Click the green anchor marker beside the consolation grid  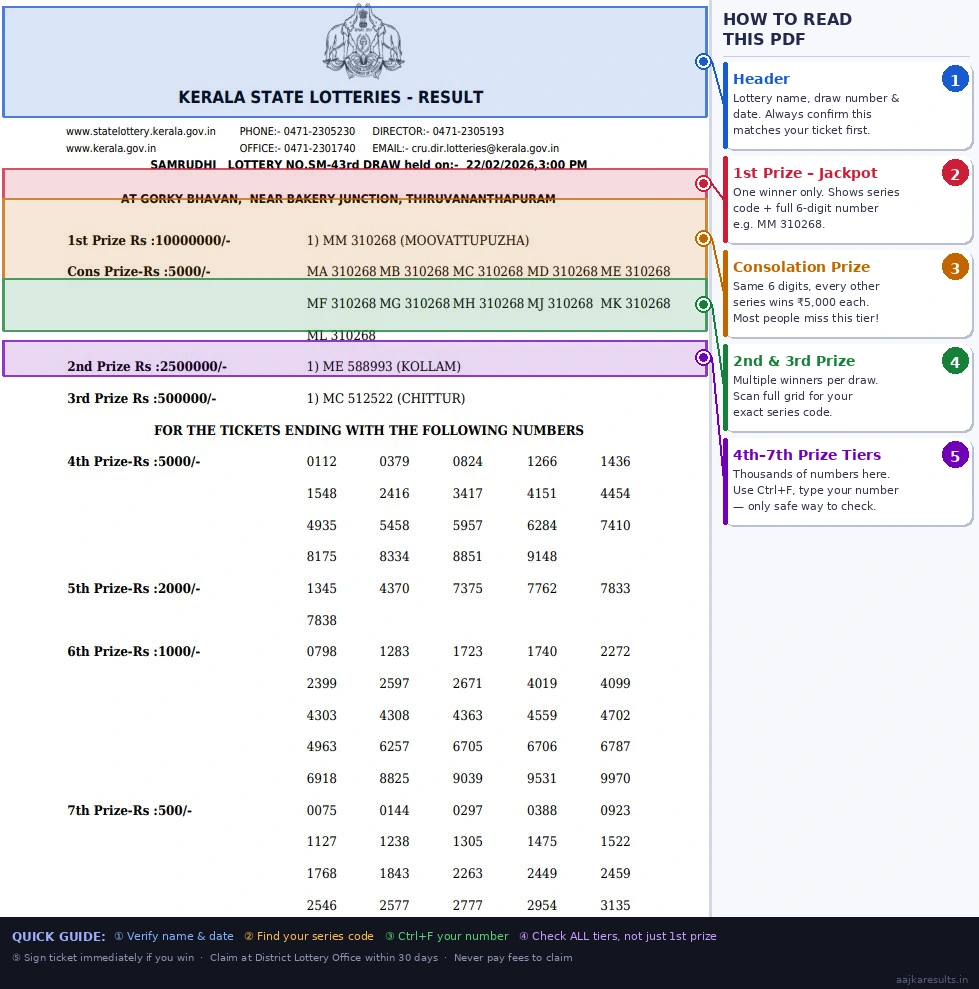(x=703, y=303)
